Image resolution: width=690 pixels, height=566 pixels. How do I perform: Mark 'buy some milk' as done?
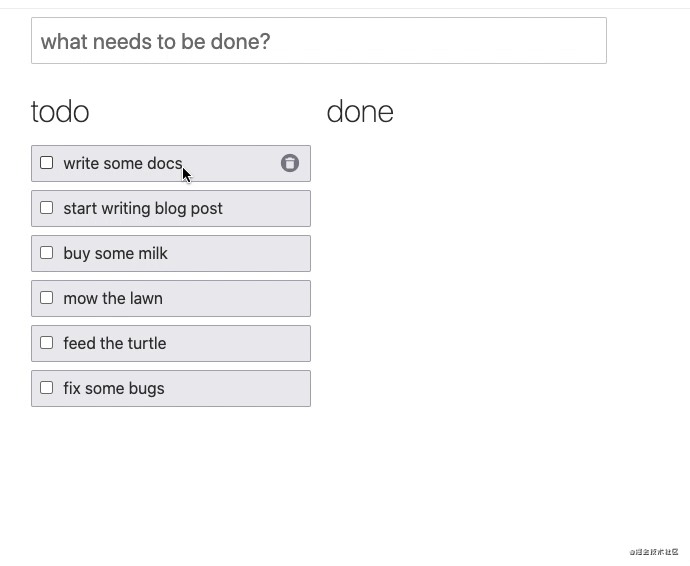[x=46, y=252]
